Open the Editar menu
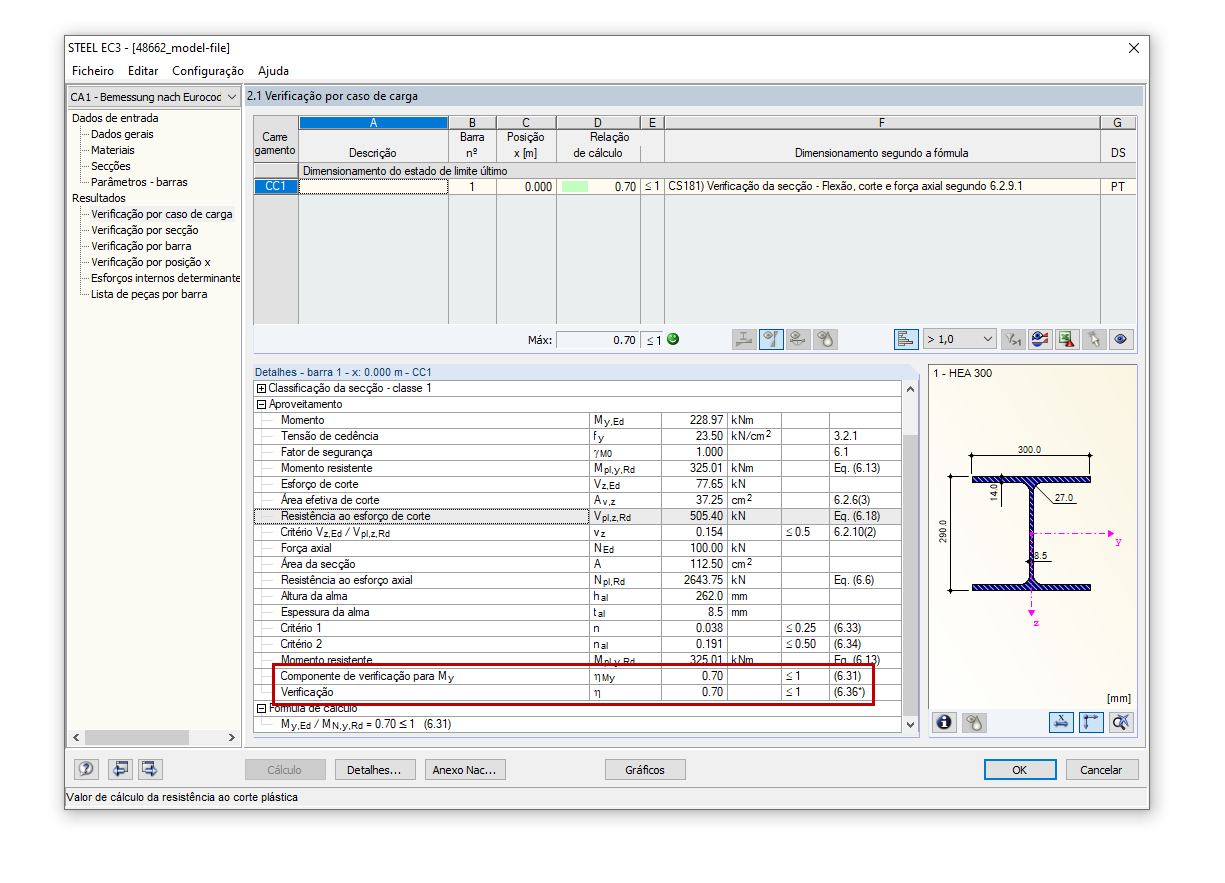The width and height of the screenshot is (1225, 883). (143, 71)
